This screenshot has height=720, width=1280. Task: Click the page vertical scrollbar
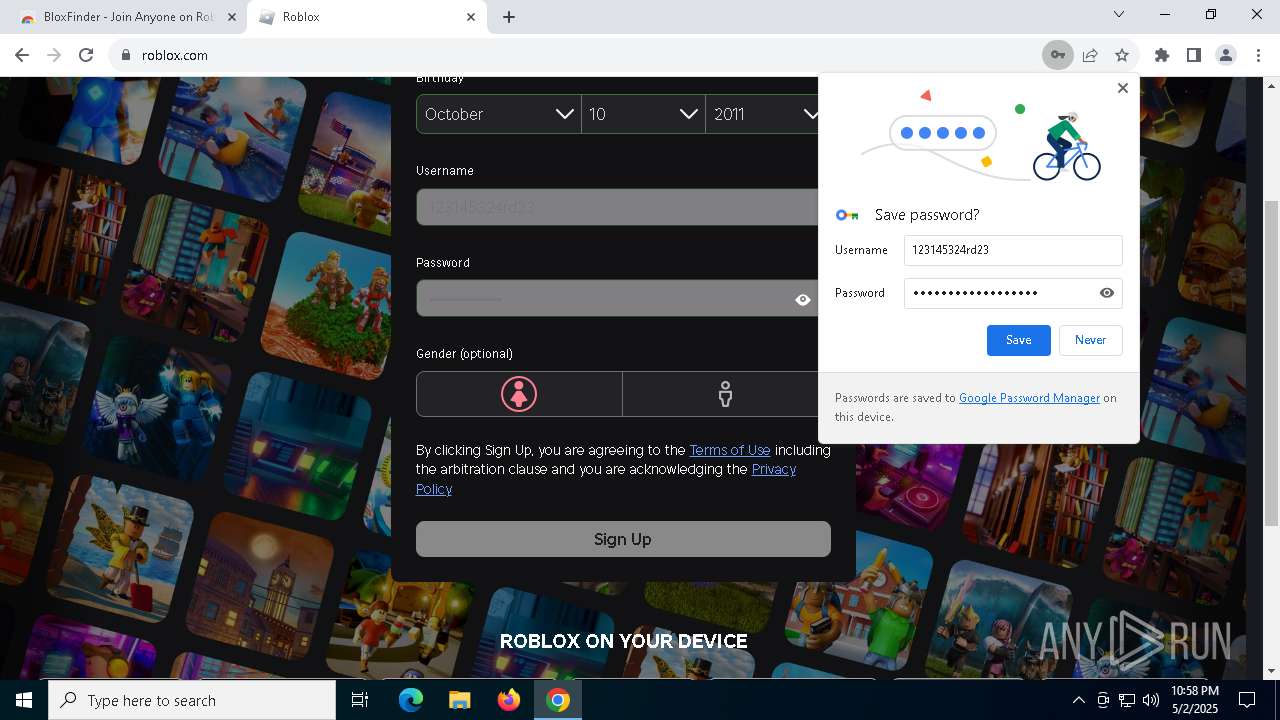coord(1271,362)
